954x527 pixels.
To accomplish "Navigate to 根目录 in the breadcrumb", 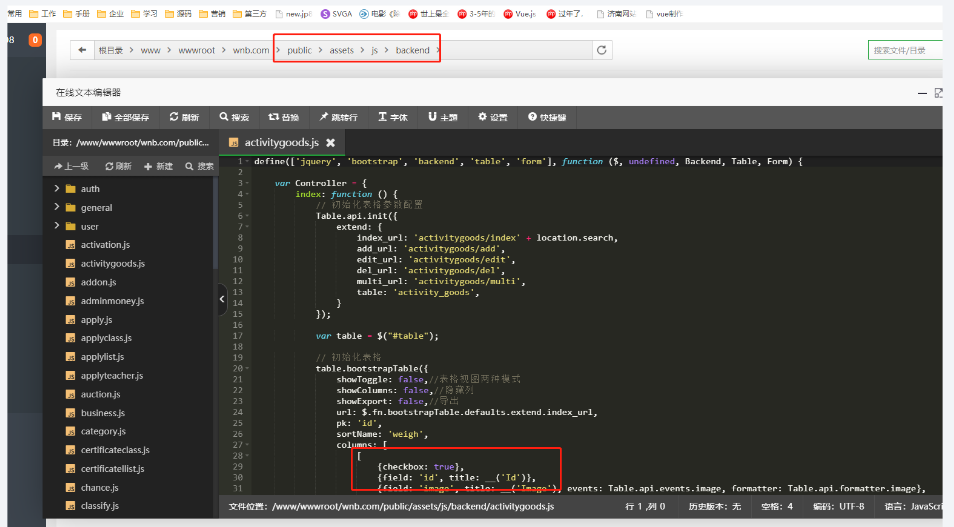I will (x=111, y=50).
